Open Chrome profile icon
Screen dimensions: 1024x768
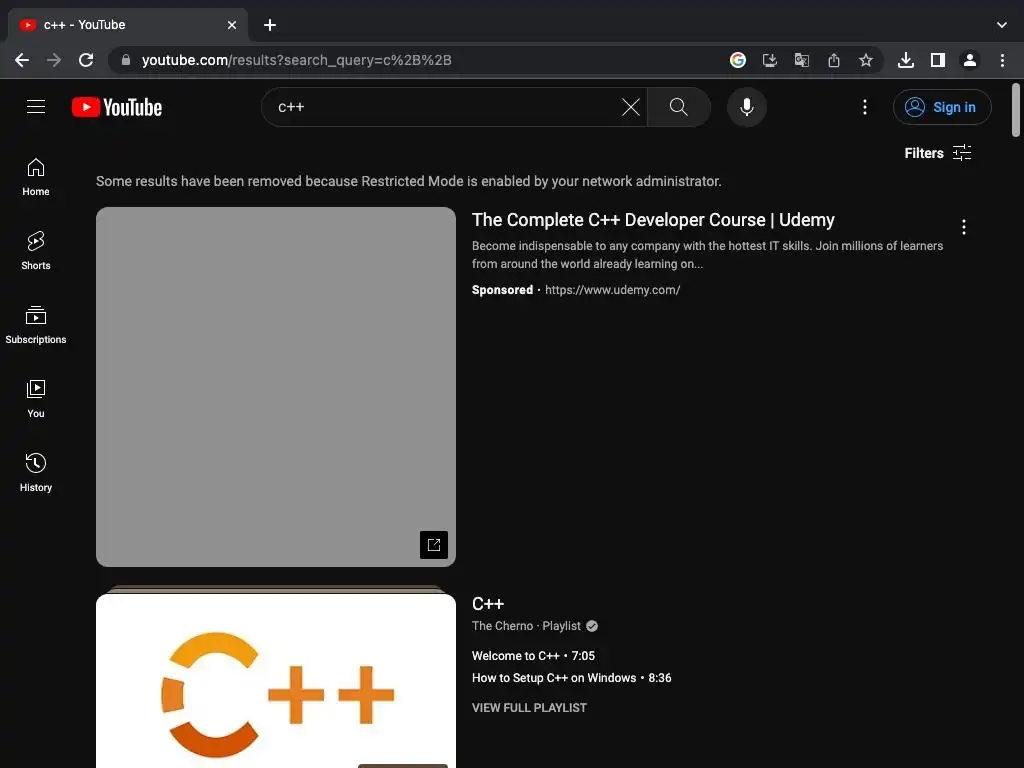tap(970, 60)
